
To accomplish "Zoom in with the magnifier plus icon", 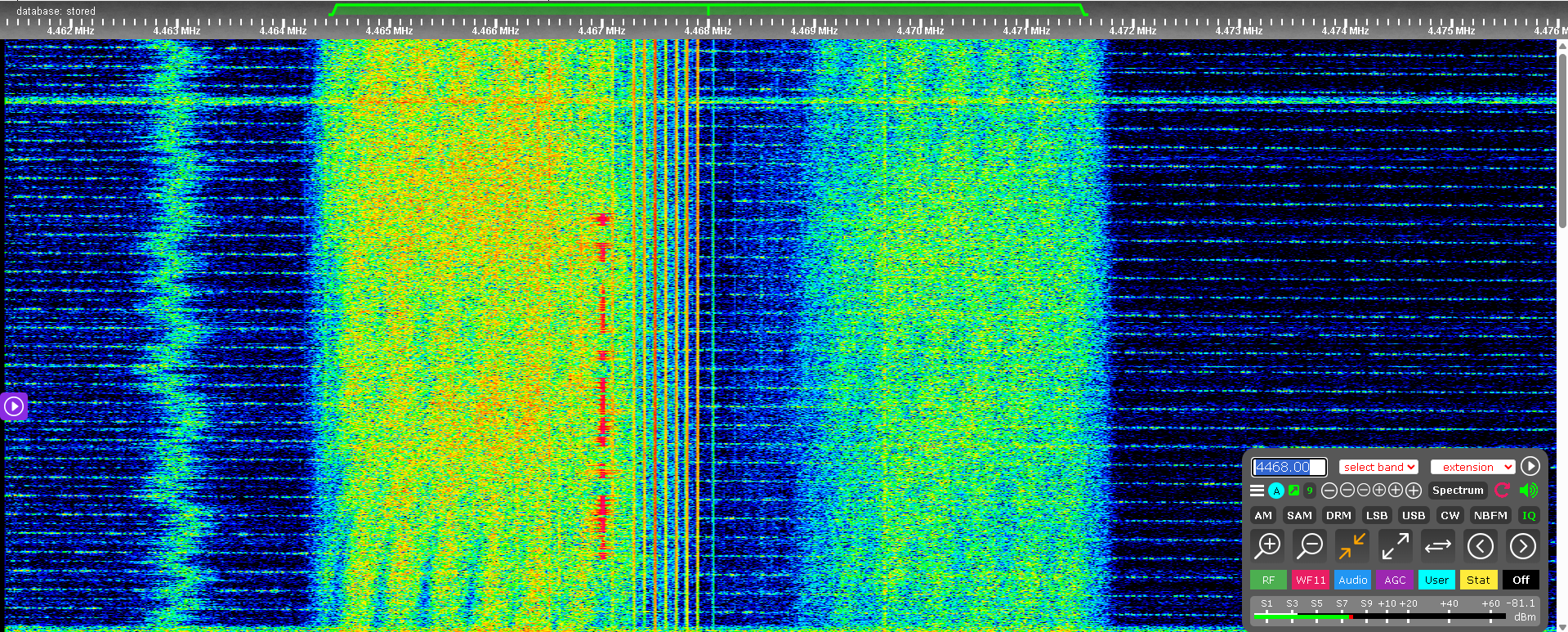I will [x=1268, y=545].
